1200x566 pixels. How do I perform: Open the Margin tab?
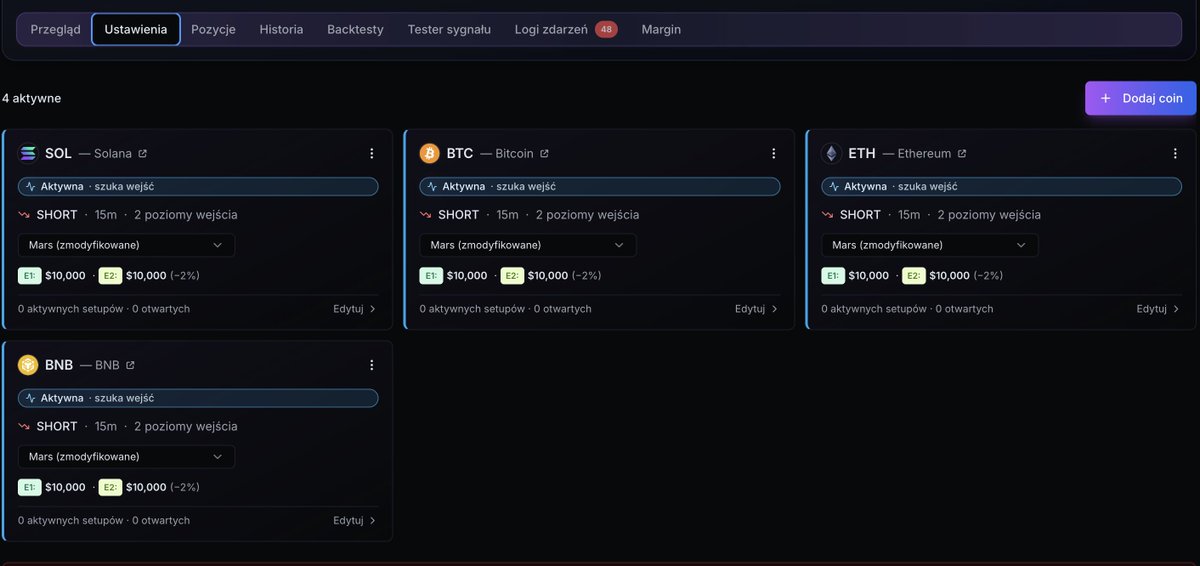[x=661, y=29]
